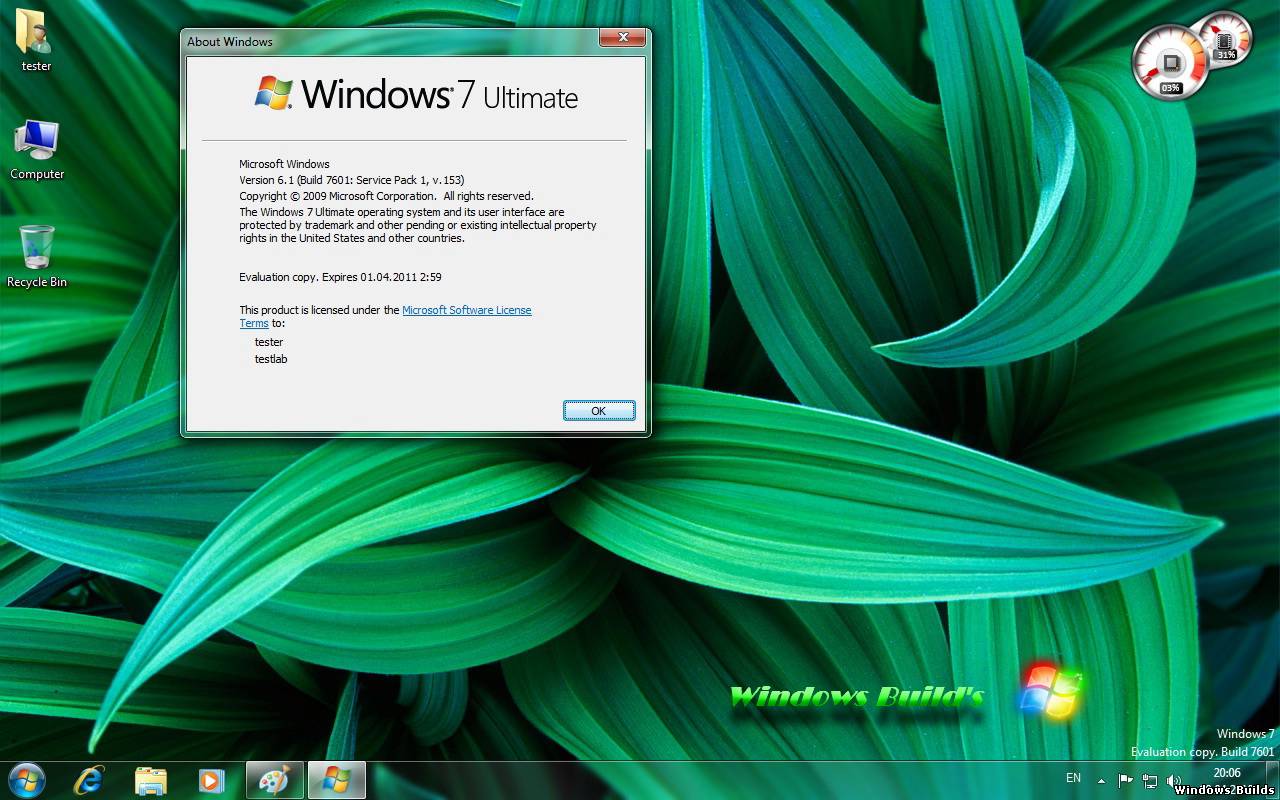Open the Action Center flag icon
The width and height of the screenshot is (1280, 800).
[x=1126, y=780]
